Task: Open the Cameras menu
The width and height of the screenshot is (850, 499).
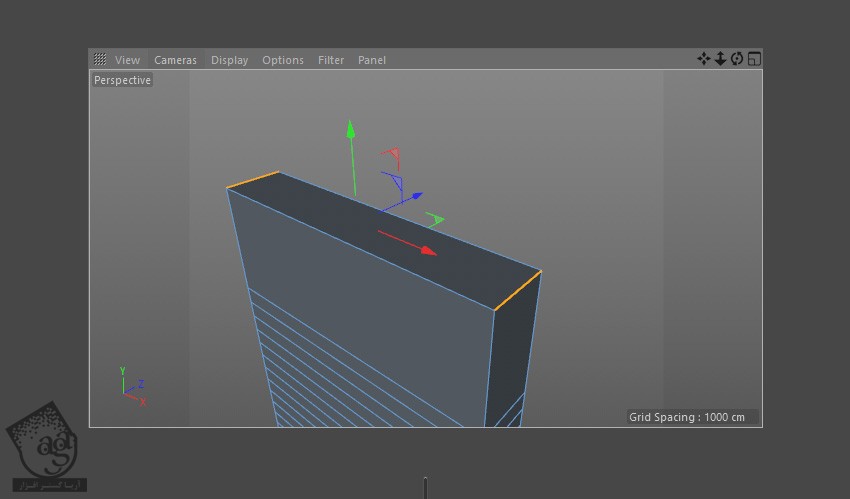Action: (175, 60)
